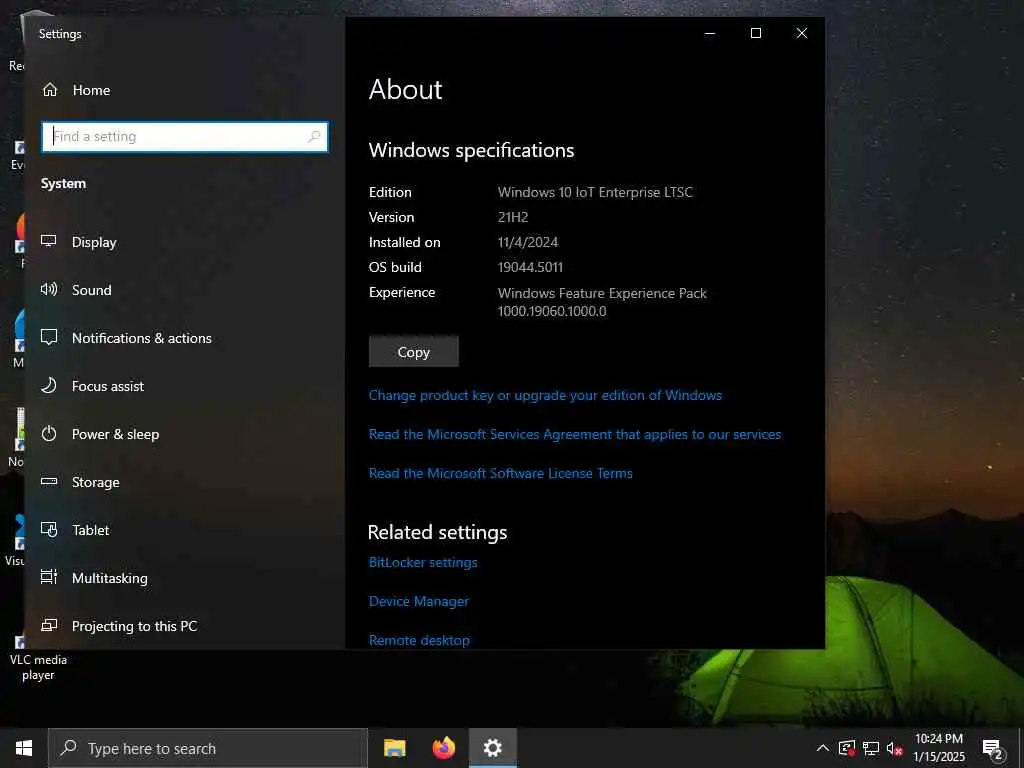Click the OS build value 19044.5011
1024x768 pixels.
point(530,267)
